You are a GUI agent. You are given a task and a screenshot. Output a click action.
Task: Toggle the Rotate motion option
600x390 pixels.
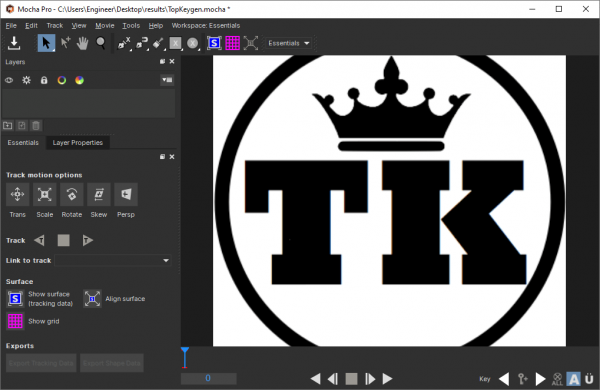click(x=72, y=194)
